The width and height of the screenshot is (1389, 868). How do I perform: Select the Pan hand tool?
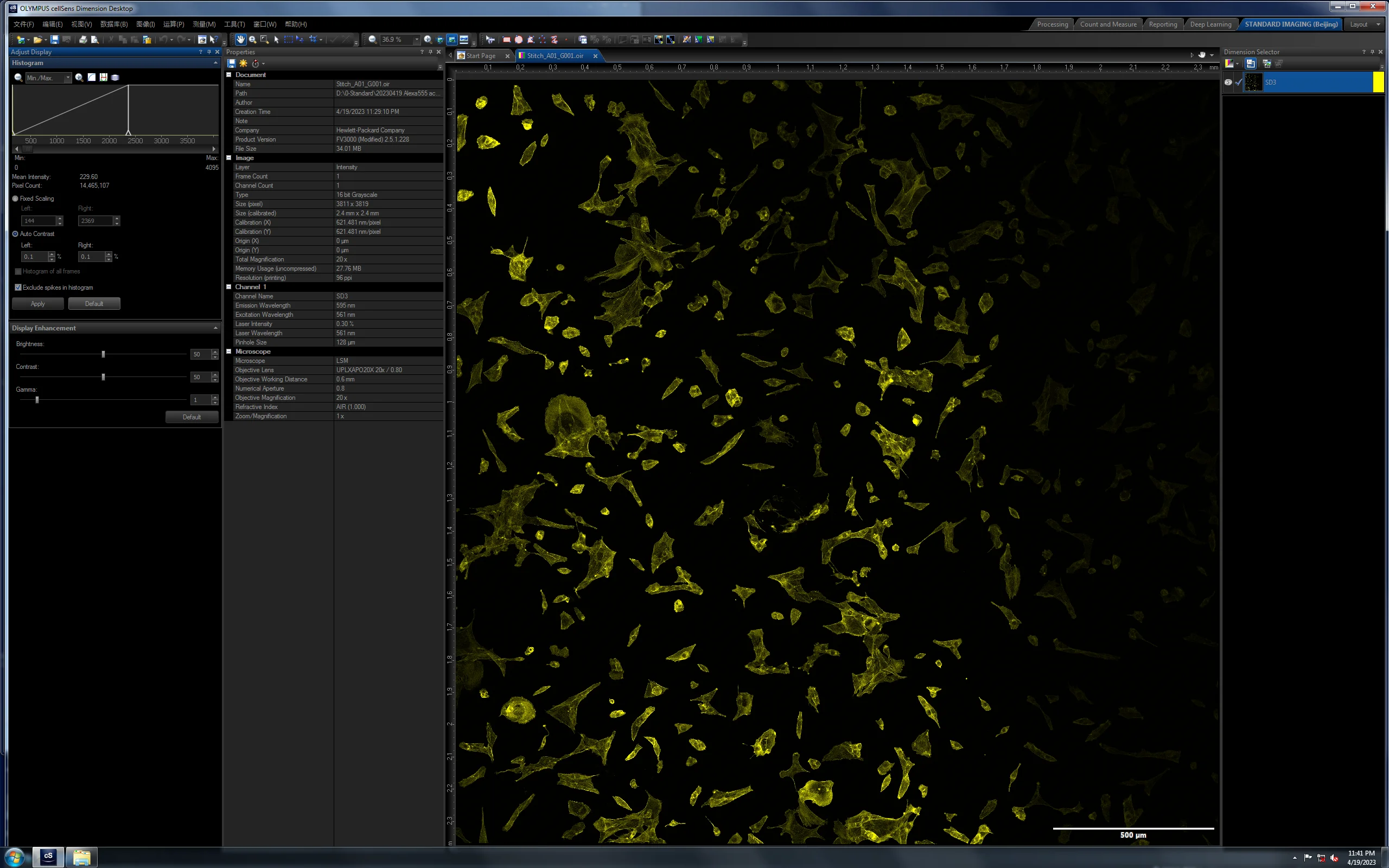point(240,40)
